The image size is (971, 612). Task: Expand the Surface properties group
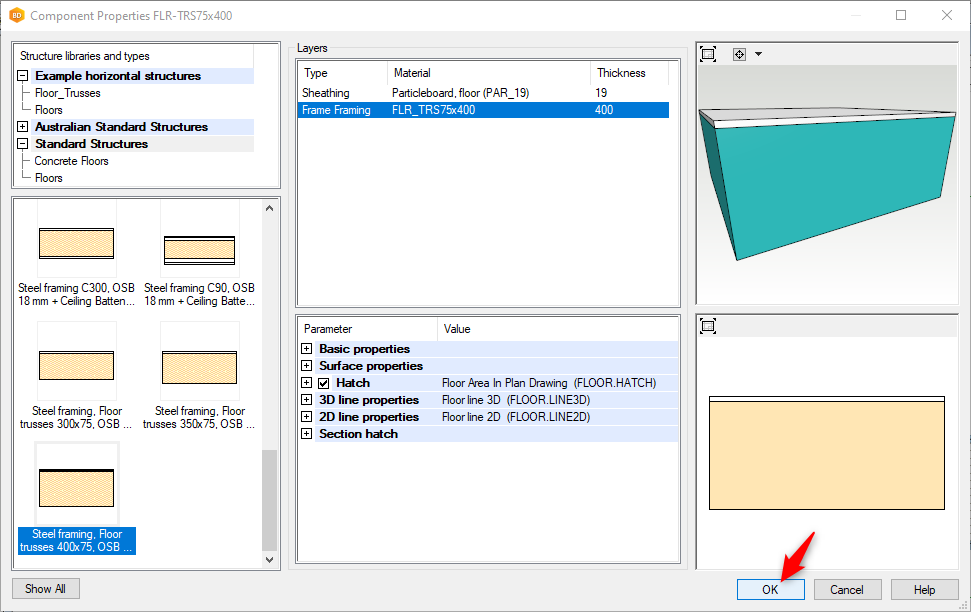pos(306,366)
